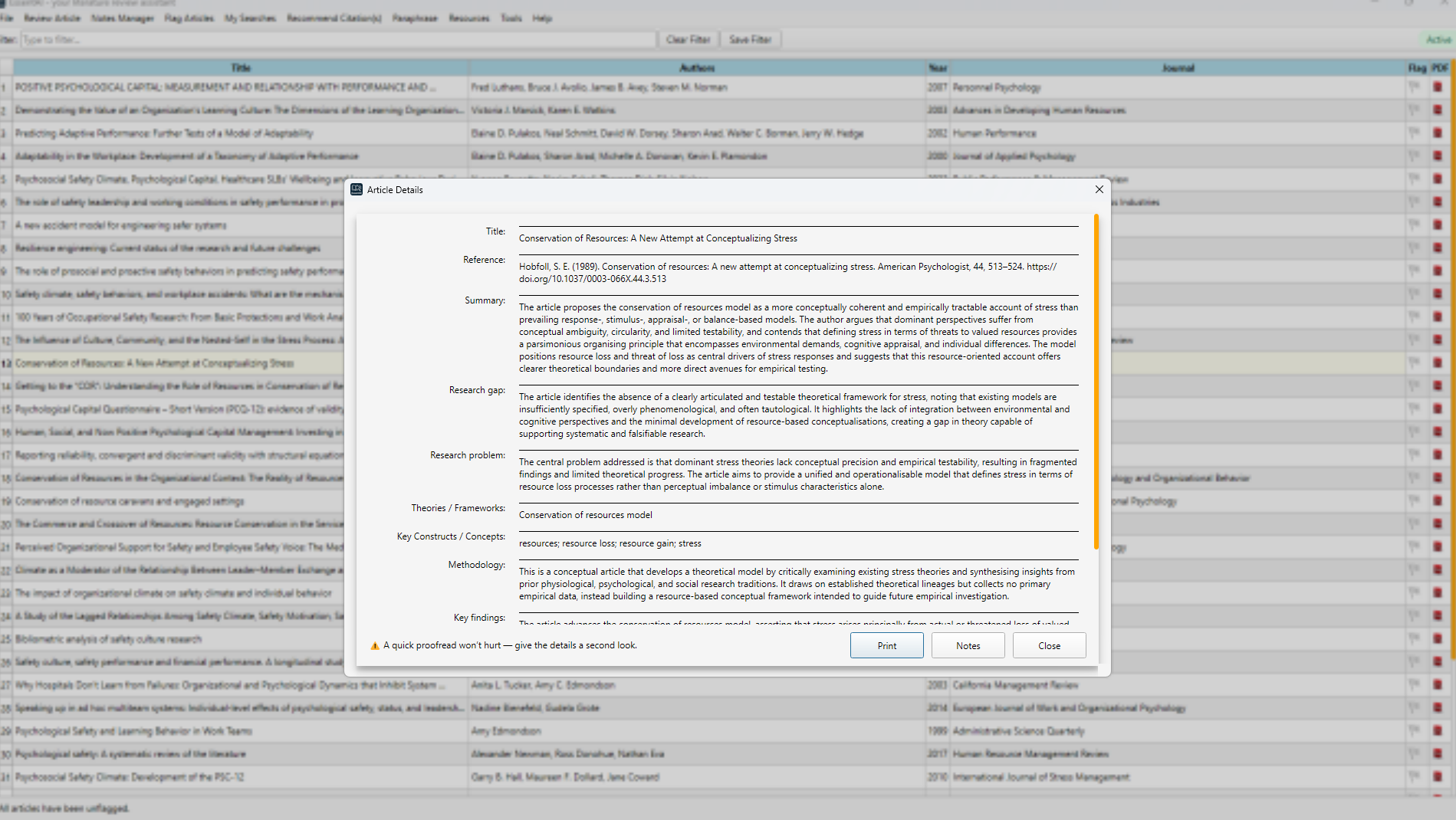
Task: Open the Paraphrase menu
Action: (415, 18)
